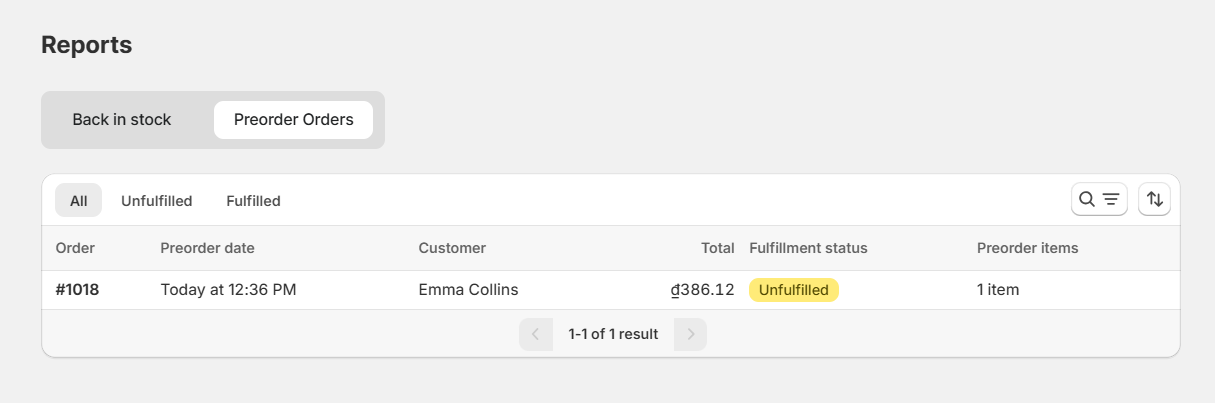The height and width of the screenshot is (403, 1215).
Task: Click the Today at 12:36 PM date cell
Action: click(228, 290)
